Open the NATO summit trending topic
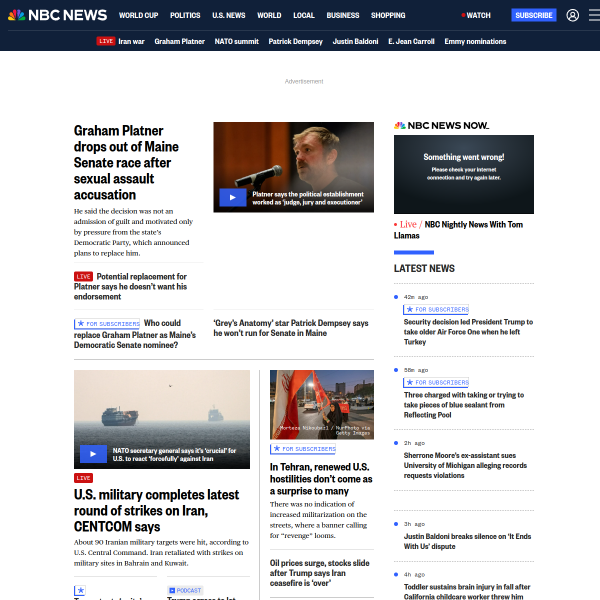The height and width of the screenshot is (600, 600). (x=236, y=41)
